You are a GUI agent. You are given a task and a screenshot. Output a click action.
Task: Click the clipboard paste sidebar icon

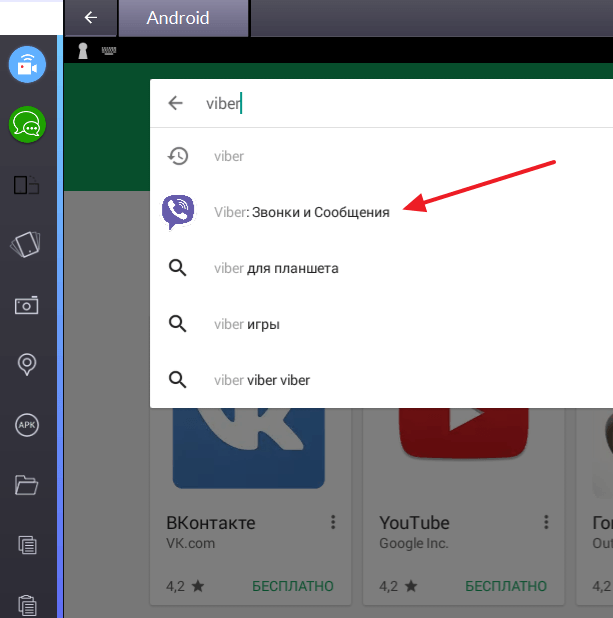pyautogui.click(x=27, y=605)
